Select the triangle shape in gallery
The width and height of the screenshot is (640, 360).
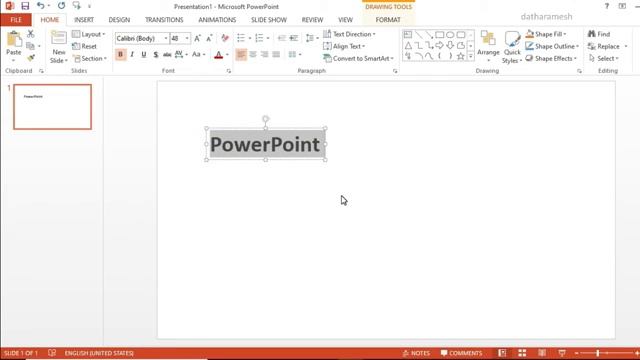408,45
